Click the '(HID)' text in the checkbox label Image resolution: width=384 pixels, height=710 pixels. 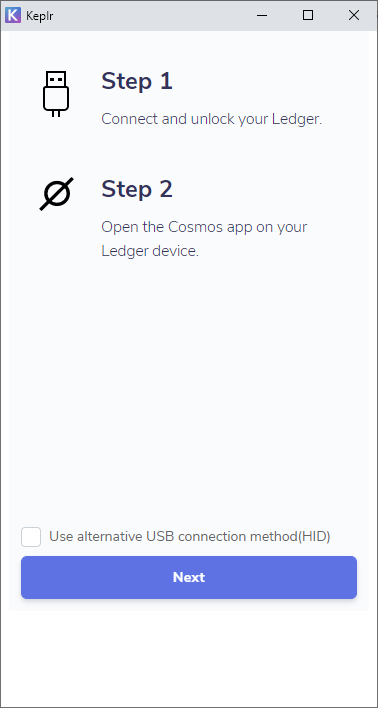pos(314,537)
